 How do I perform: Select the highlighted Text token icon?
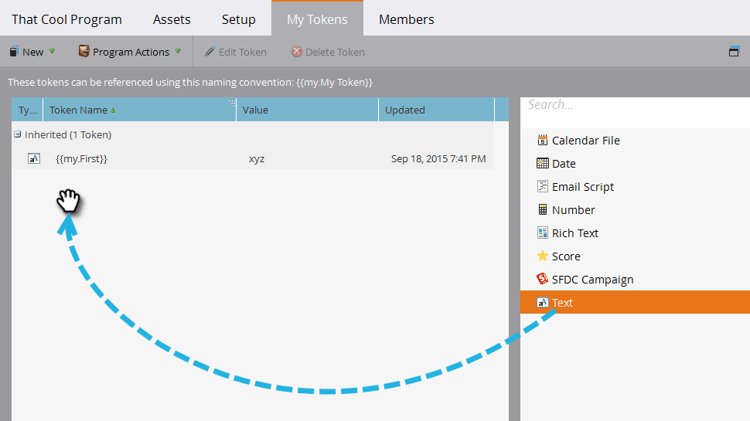[542, 302]
